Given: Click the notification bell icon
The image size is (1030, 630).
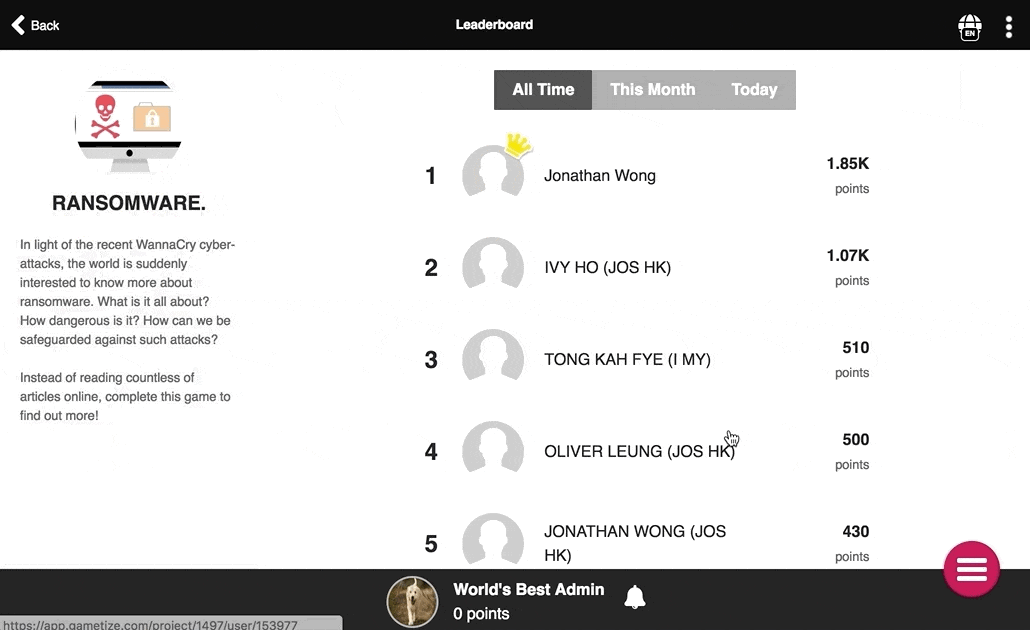Looking at the screenshot, I should [x=635, y=596].
